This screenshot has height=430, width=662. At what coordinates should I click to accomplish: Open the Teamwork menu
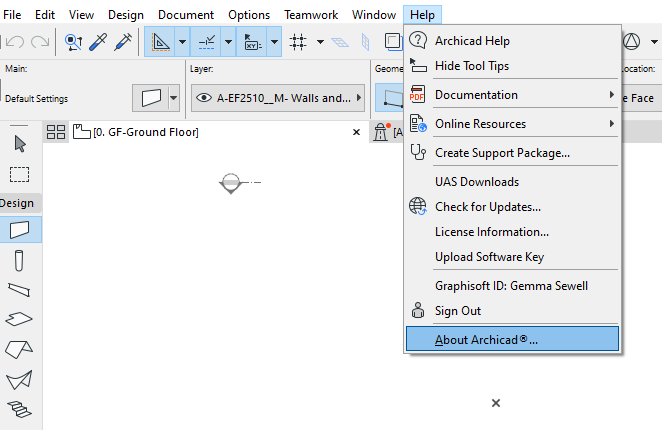tap(311, 15)
